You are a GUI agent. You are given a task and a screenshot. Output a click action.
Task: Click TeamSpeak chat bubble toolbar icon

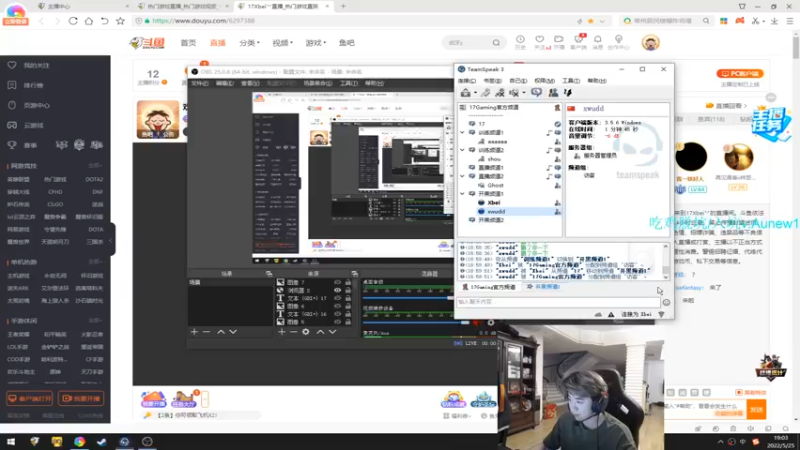pyautogui.click(x=536, y=92)
